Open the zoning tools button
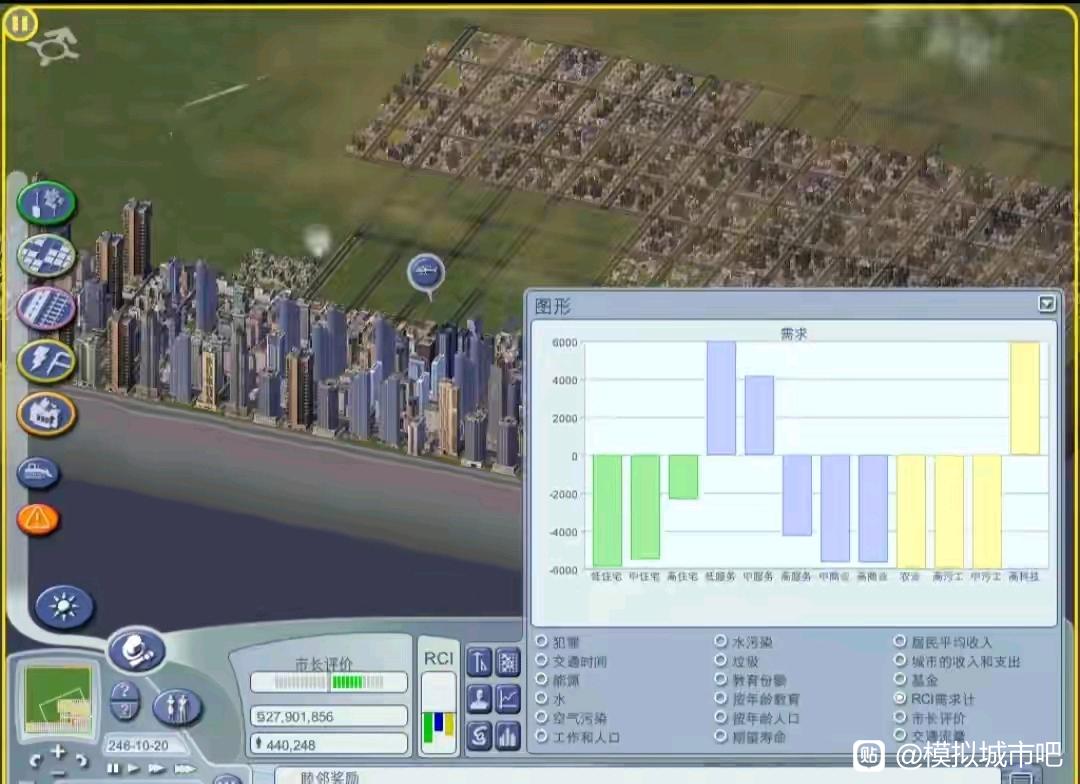Screen dimensions: 1080x784 pos(46,255)
